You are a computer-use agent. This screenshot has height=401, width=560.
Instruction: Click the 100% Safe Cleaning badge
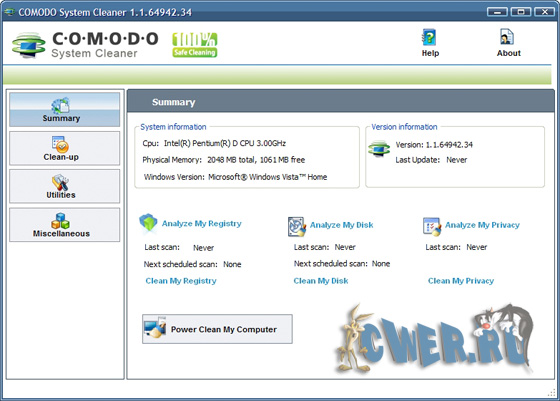click(x=195, y=45)
